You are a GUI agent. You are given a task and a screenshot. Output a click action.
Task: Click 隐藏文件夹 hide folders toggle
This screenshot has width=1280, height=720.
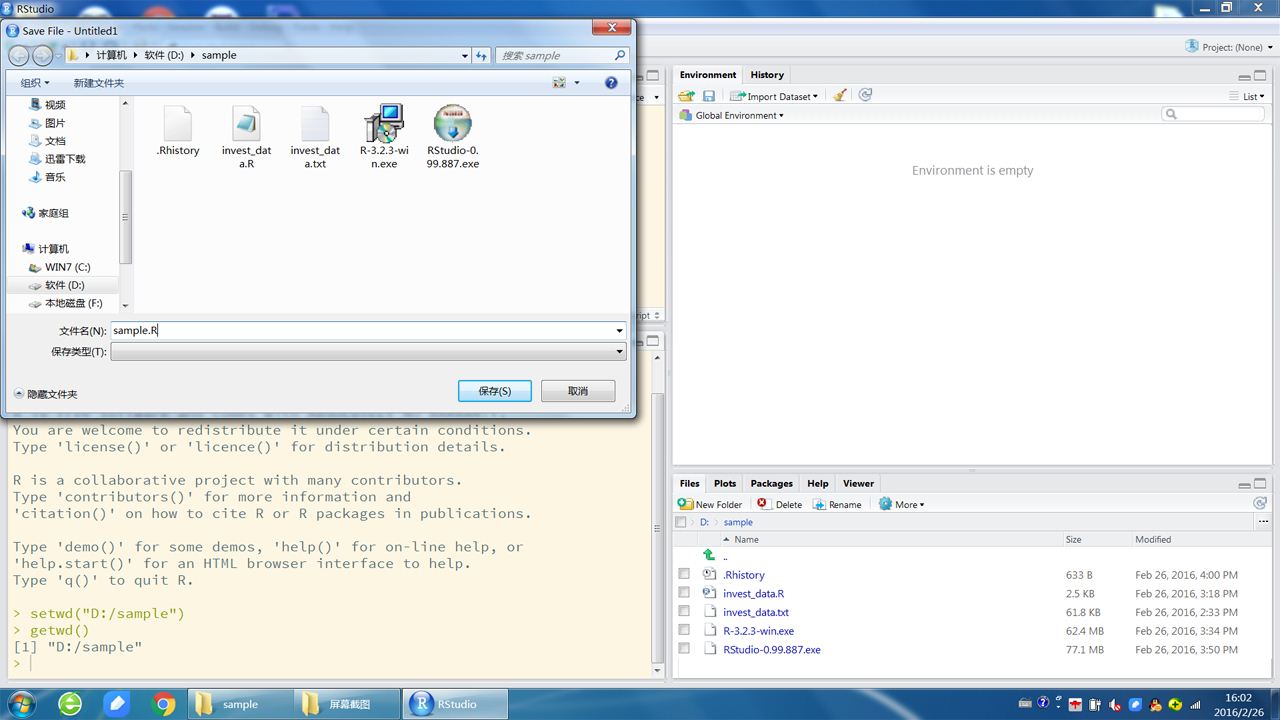[46, 394]
